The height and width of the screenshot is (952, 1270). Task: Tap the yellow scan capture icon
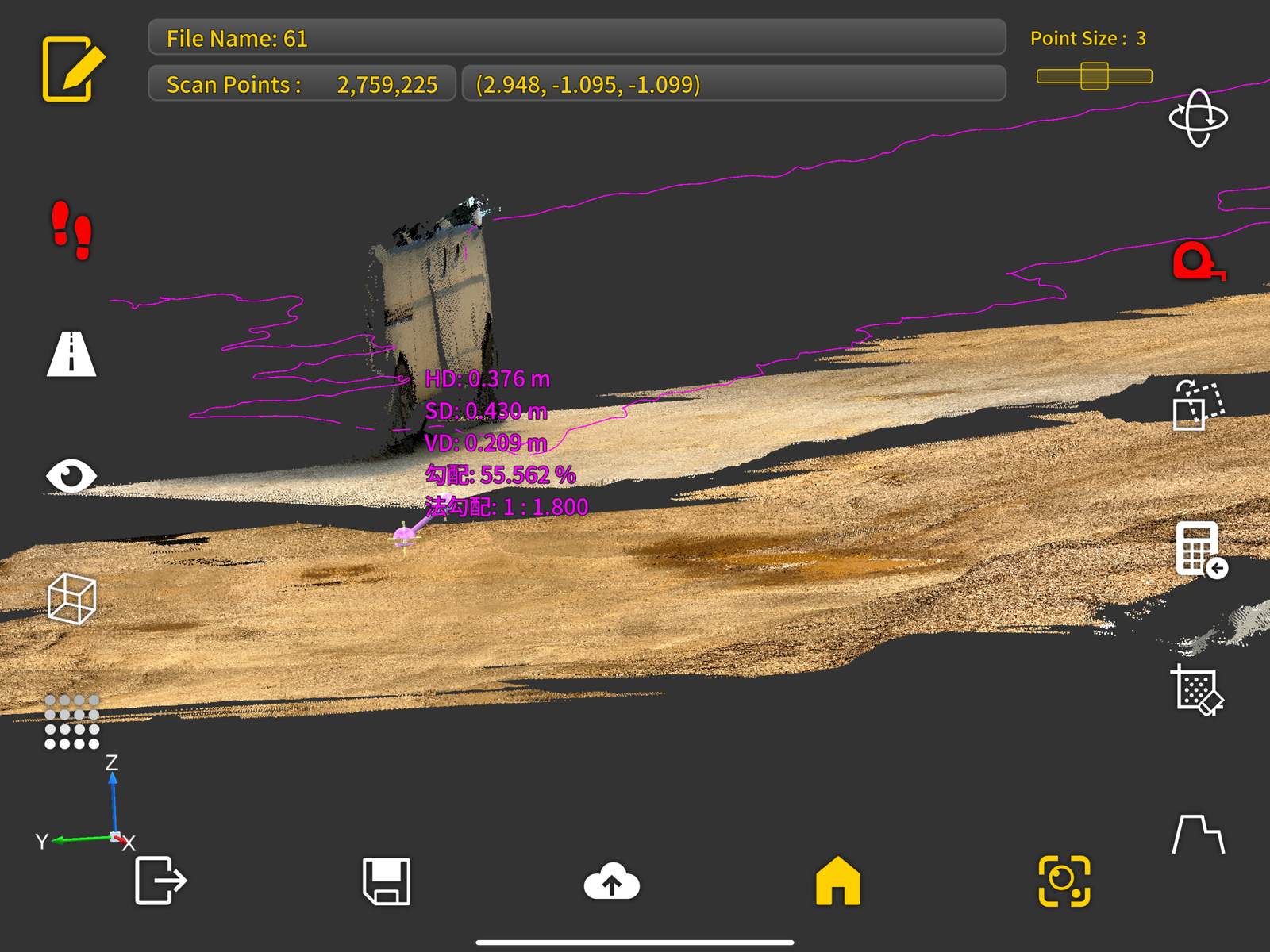coord(1064,881)
